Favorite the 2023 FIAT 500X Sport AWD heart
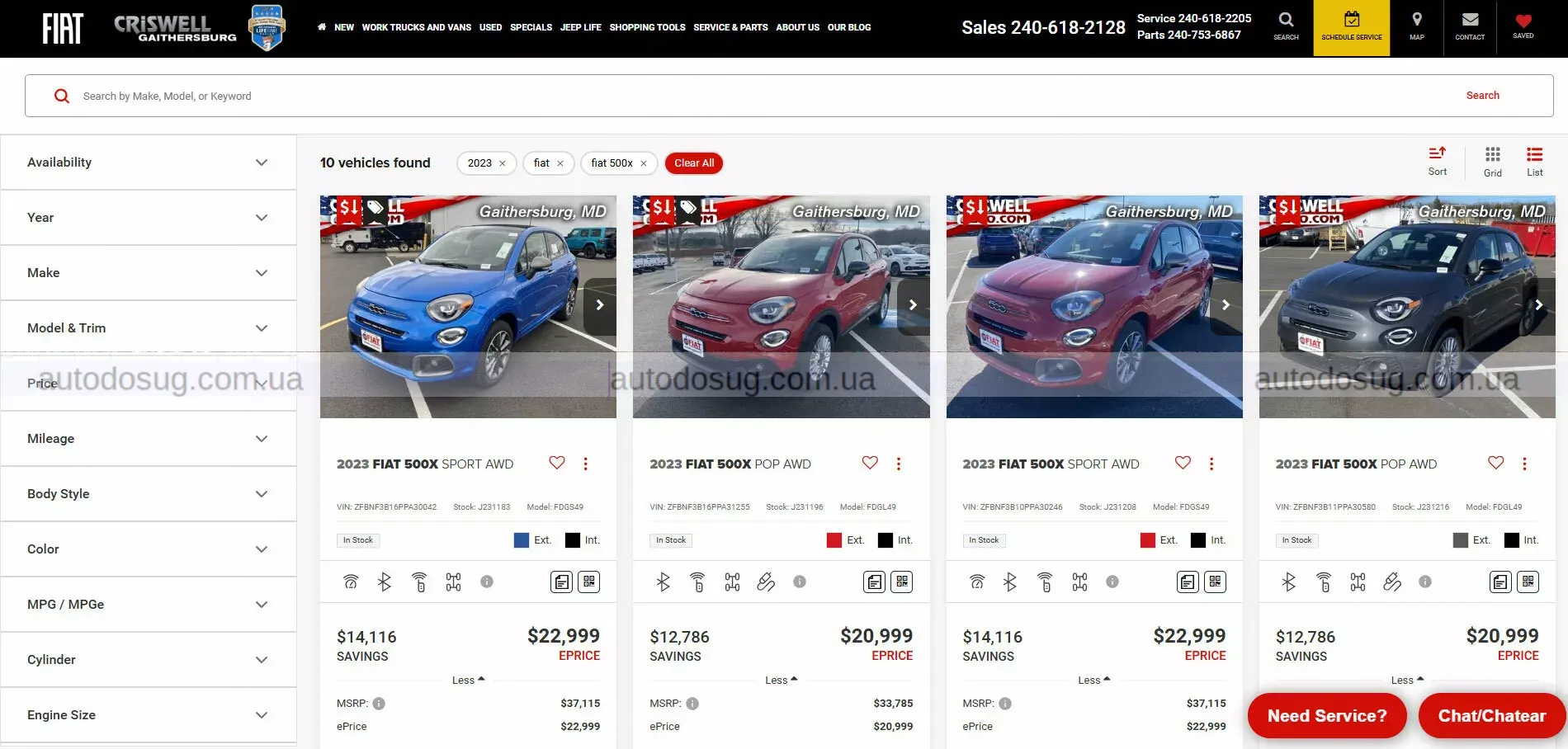 pos(556,463)
